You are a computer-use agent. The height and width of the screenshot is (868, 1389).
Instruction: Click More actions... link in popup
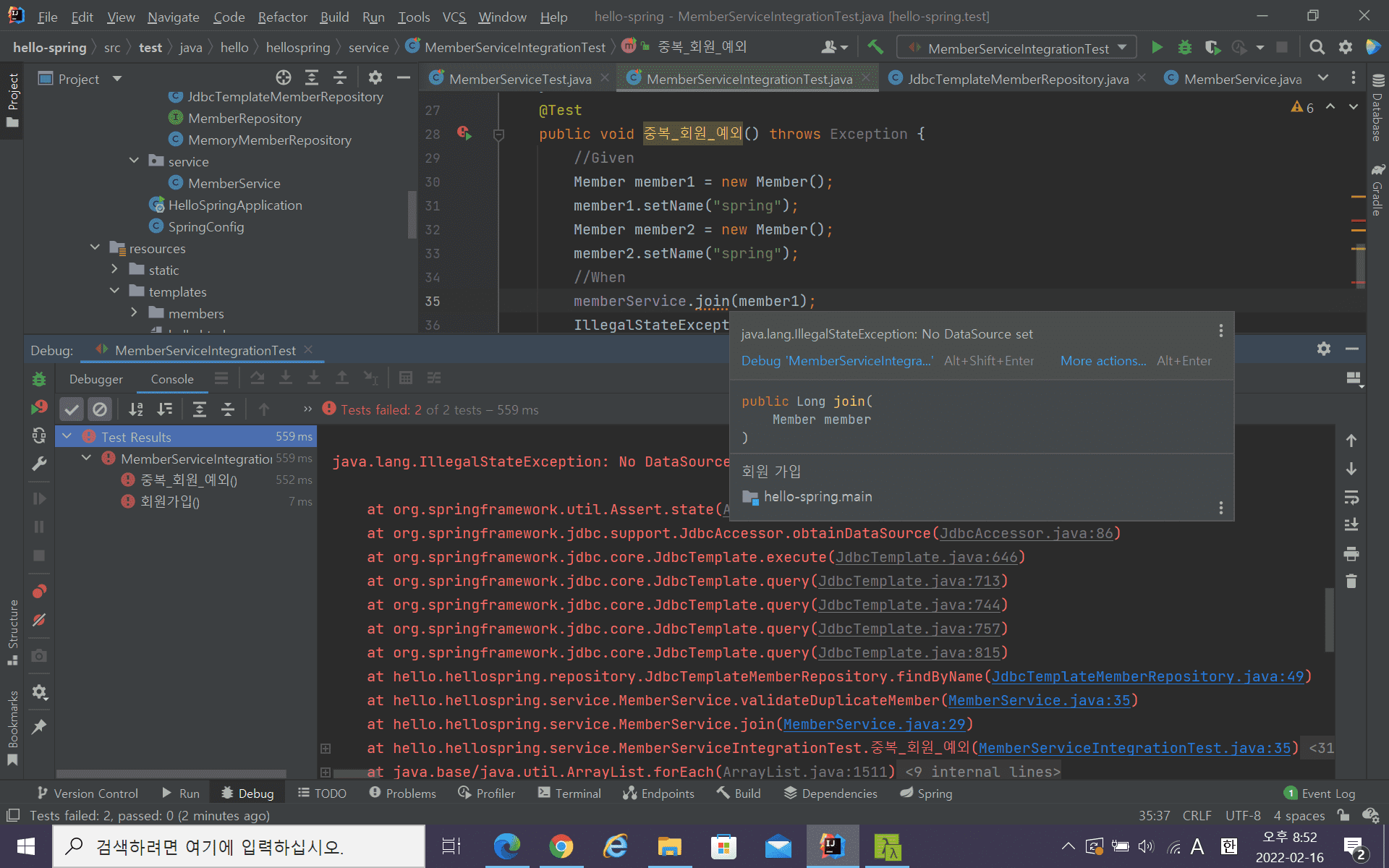click(x=1103, y=361)
